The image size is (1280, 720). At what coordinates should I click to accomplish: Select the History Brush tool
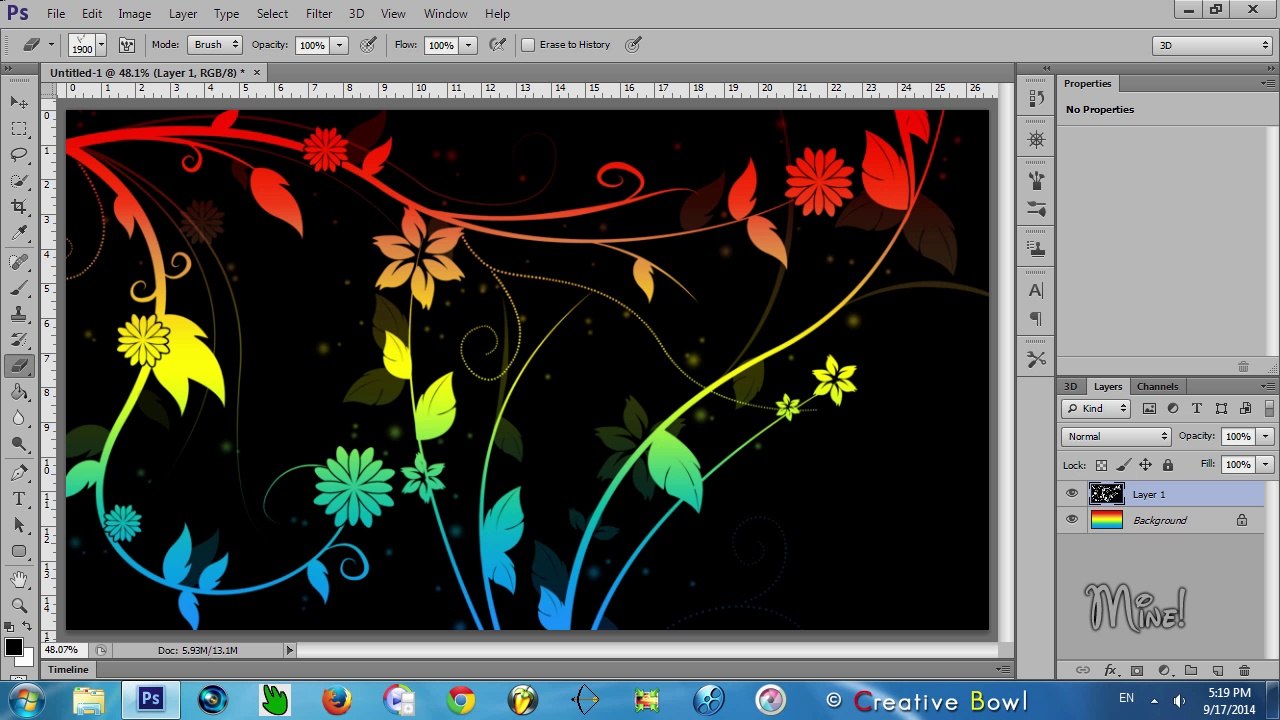click(x=19, y=340)
